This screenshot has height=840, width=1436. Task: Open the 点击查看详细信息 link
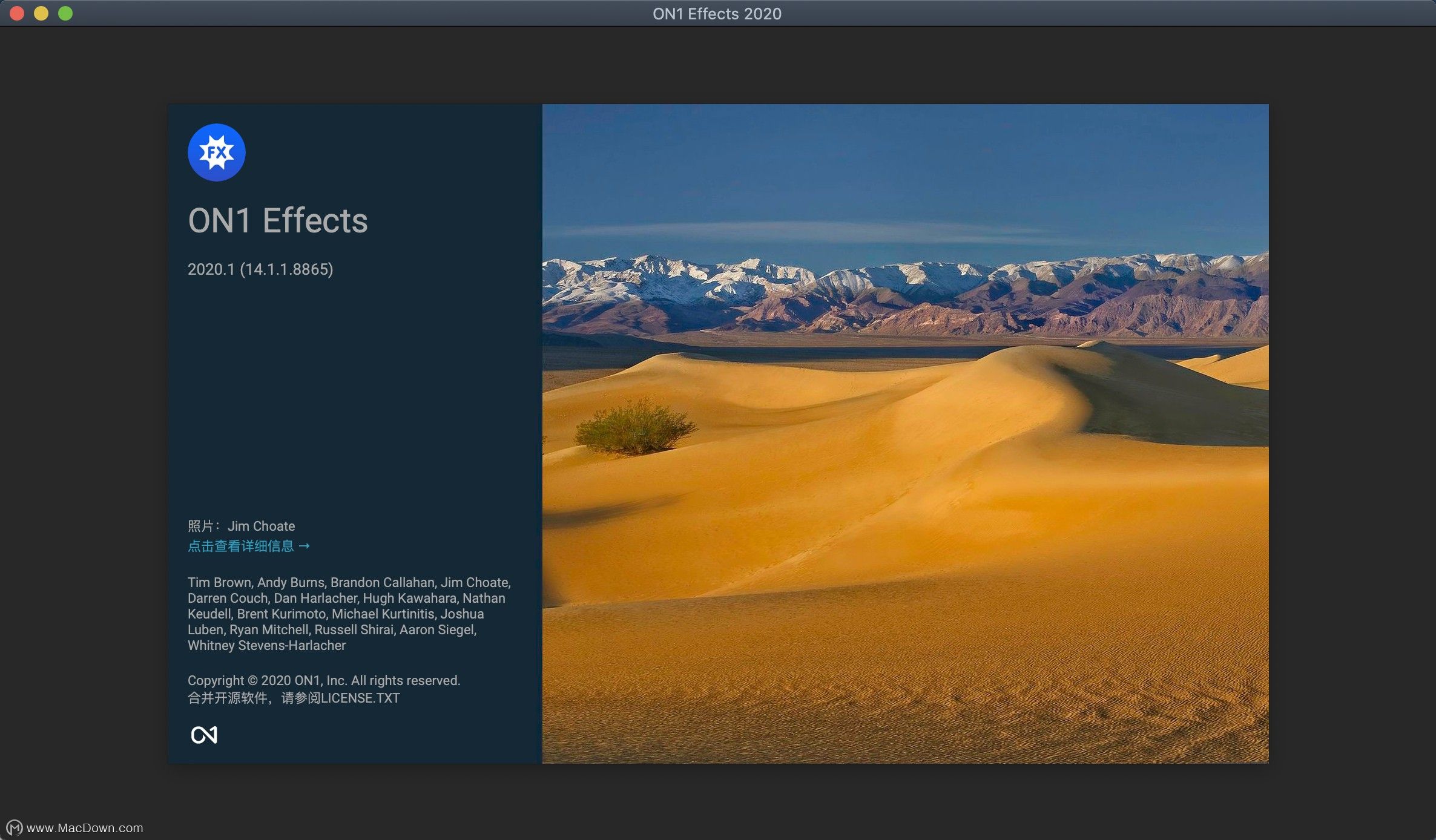coord(248,546)
